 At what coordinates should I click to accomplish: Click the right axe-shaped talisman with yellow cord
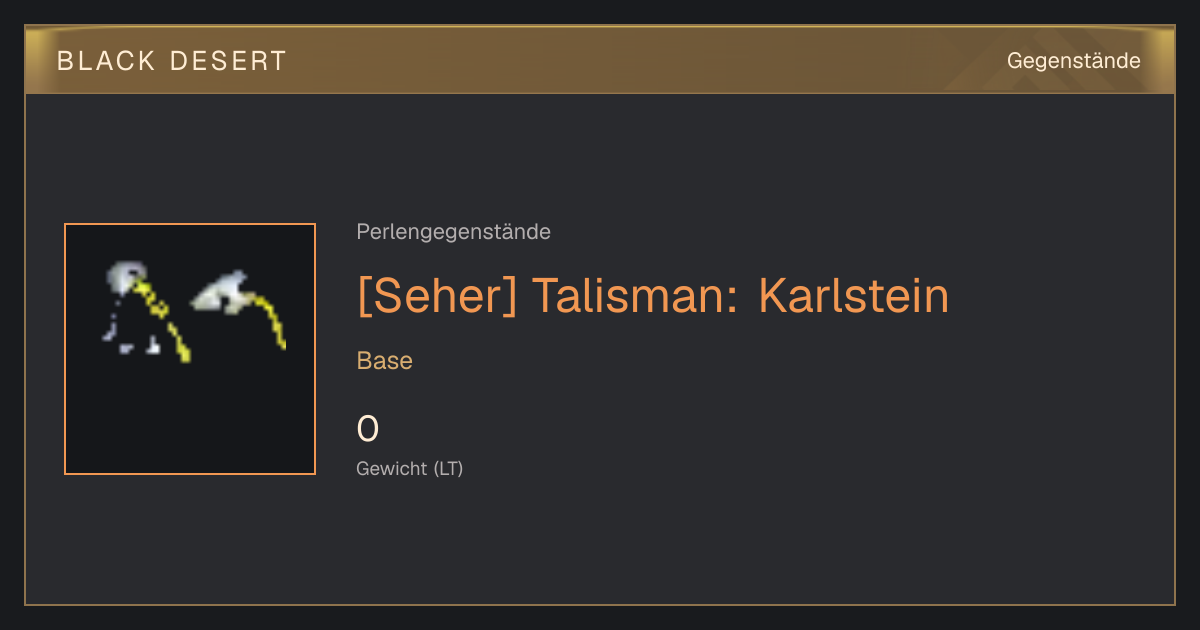tap(238, 307)
